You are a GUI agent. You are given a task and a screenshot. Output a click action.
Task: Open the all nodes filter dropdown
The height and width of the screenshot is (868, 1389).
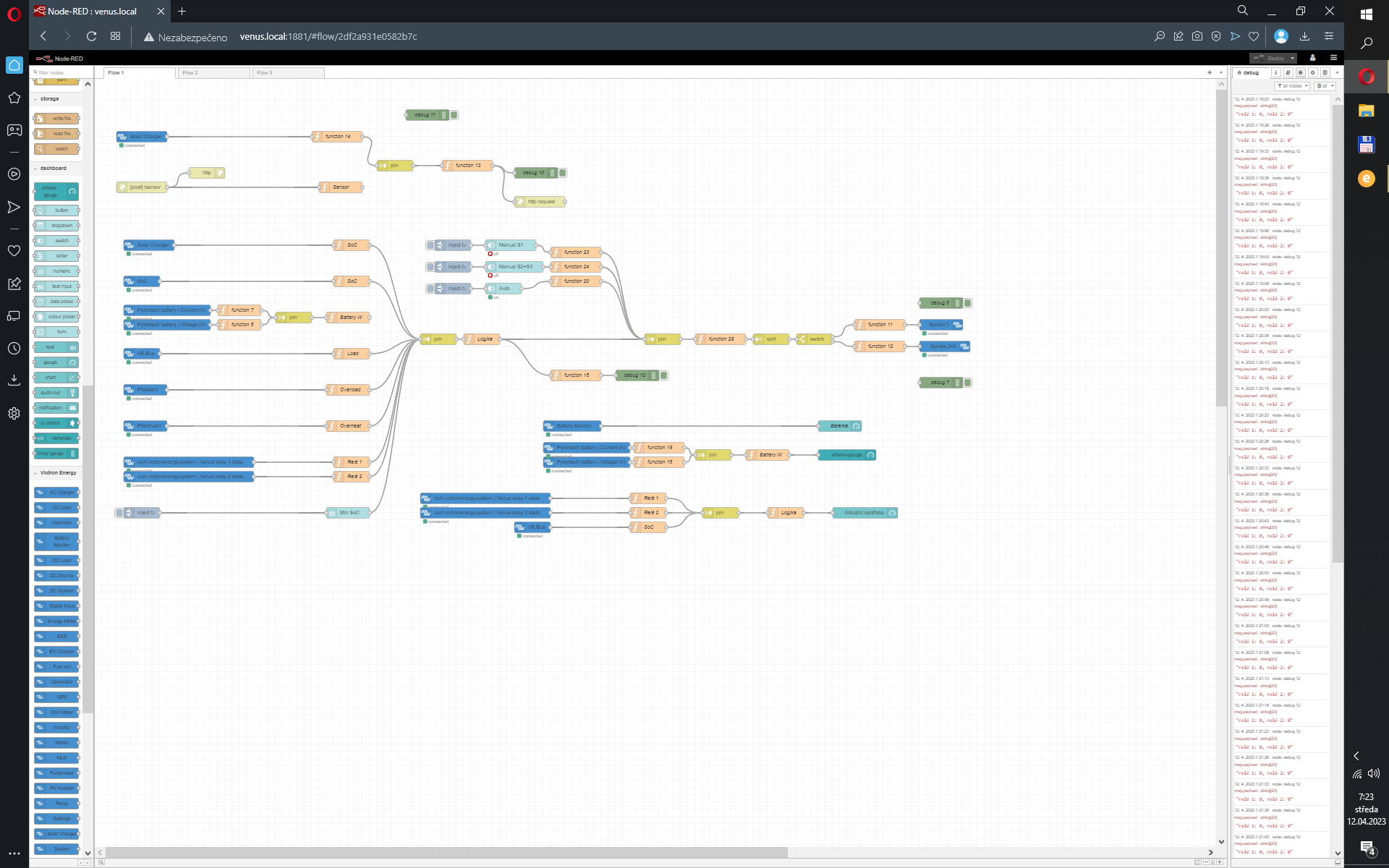(1293, 86)
